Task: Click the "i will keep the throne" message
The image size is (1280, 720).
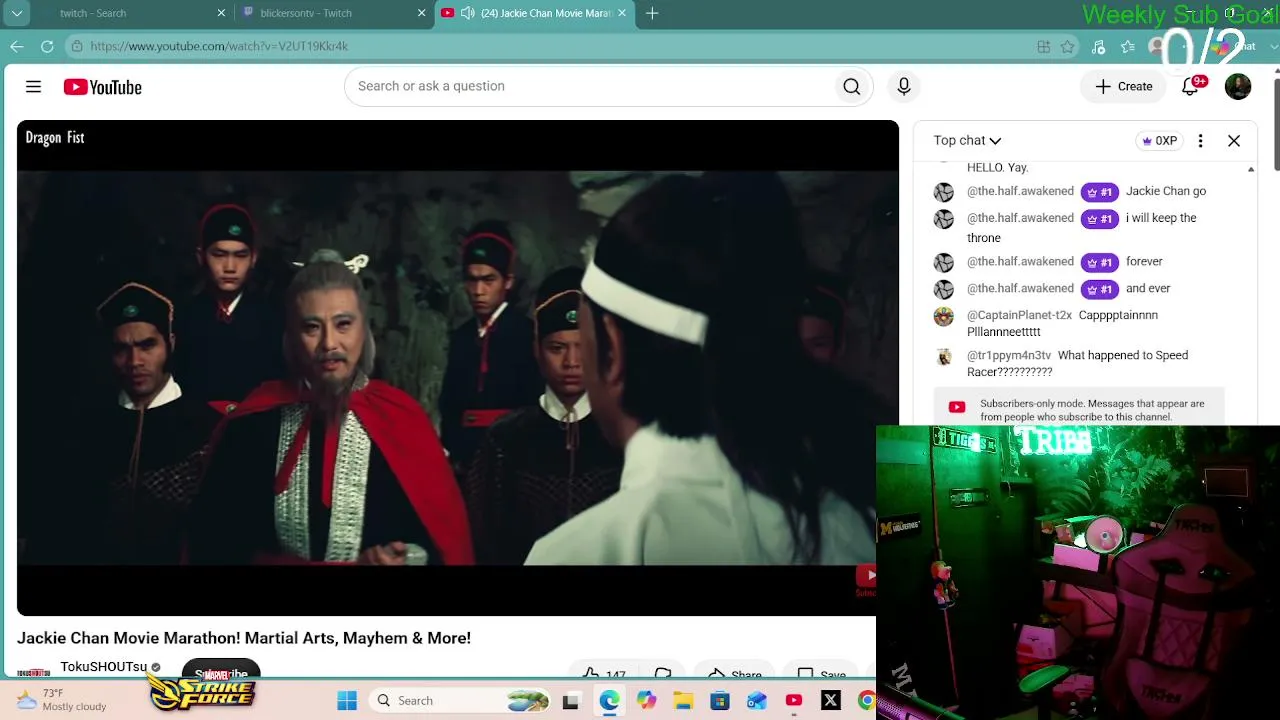Action: tap(1082, 228)
